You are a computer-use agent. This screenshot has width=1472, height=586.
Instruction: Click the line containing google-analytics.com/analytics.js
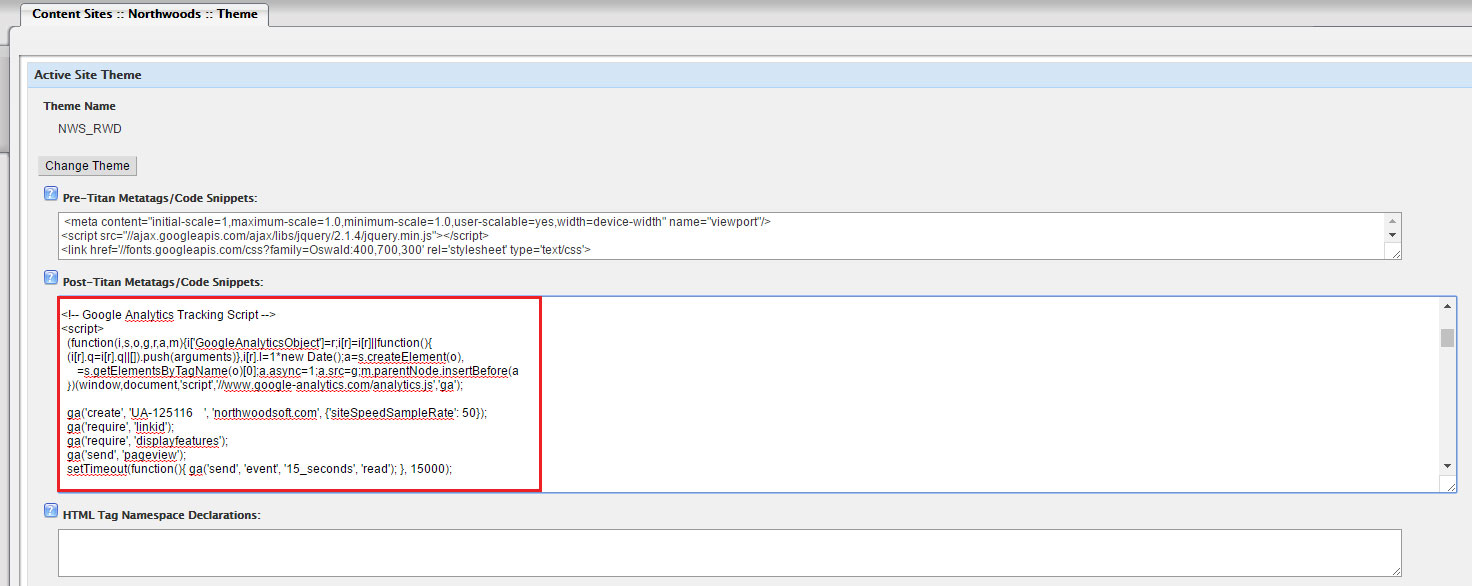coord(265,384)
